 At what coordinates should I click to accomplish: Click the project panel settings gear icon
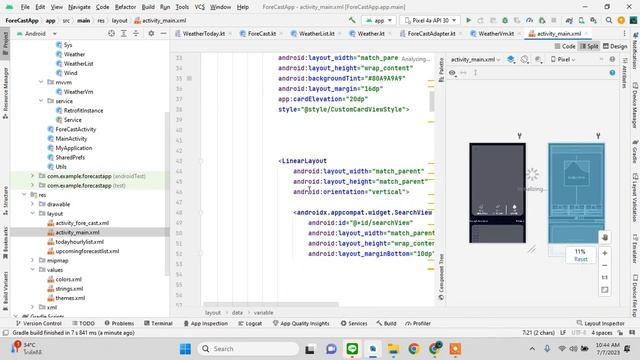(x=151, y=33)
